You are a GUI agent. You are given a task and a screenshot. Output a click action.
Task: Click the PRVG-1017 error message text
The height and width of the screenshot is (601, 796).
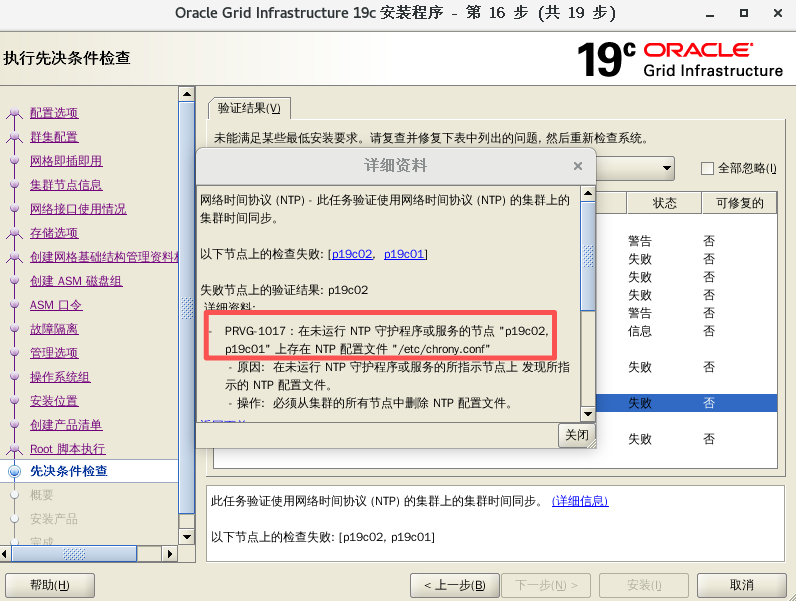click(x=386, y=340)
